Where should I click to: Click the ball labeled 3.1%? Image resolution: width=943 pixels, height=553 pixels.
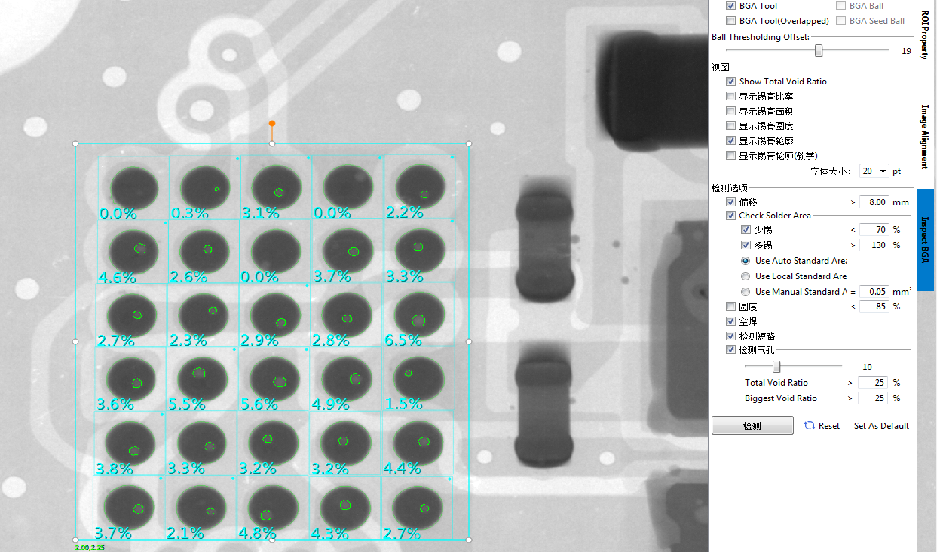(277, 188)
